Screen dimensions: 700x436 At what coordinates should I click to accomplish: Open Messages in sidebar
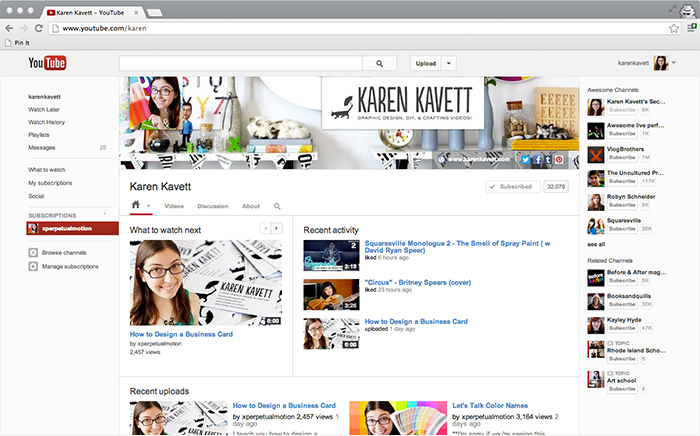coord(42,147)
